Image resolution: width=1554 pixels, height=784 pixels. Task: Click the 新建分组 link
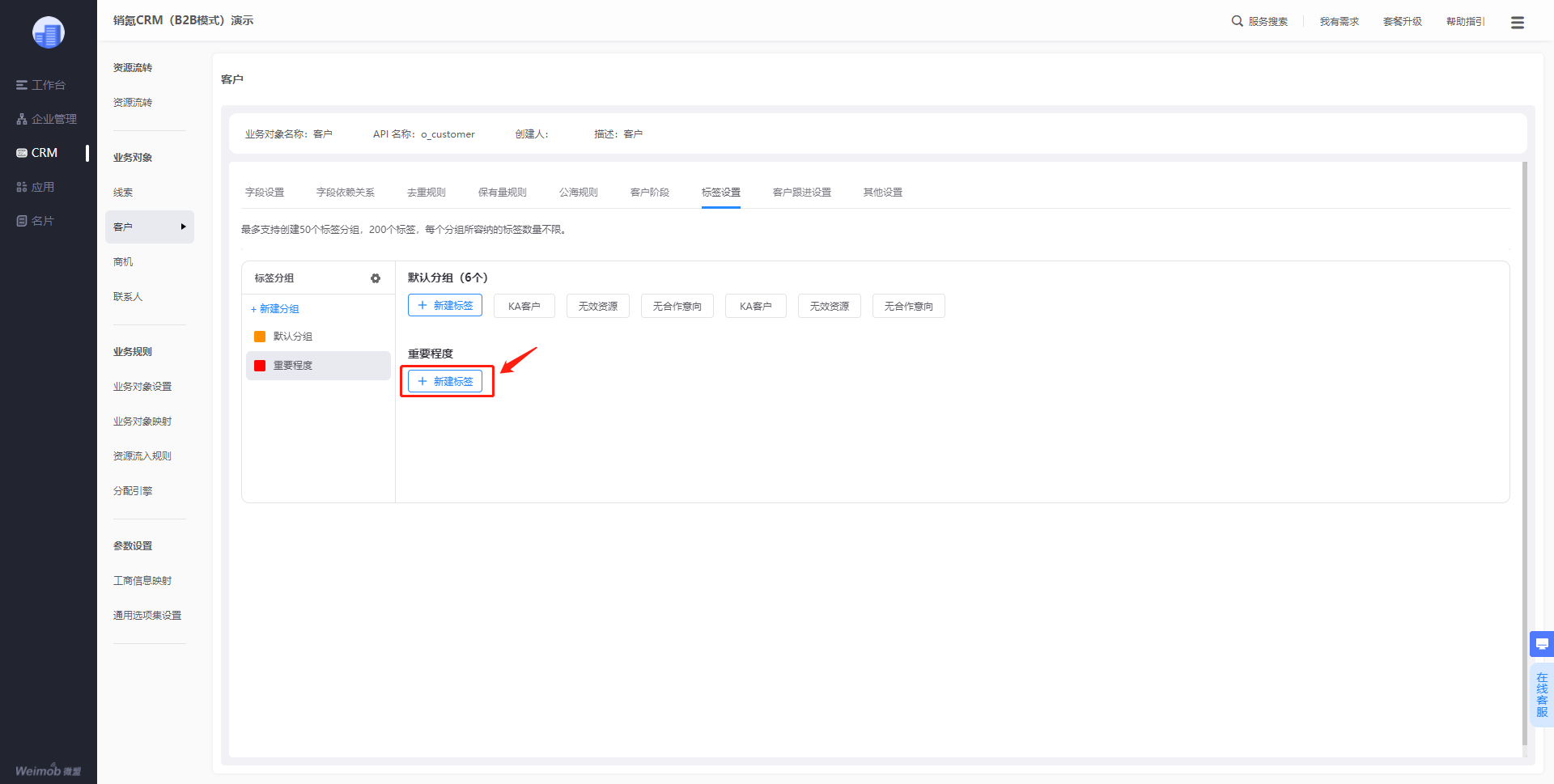(x=275, y=309)
